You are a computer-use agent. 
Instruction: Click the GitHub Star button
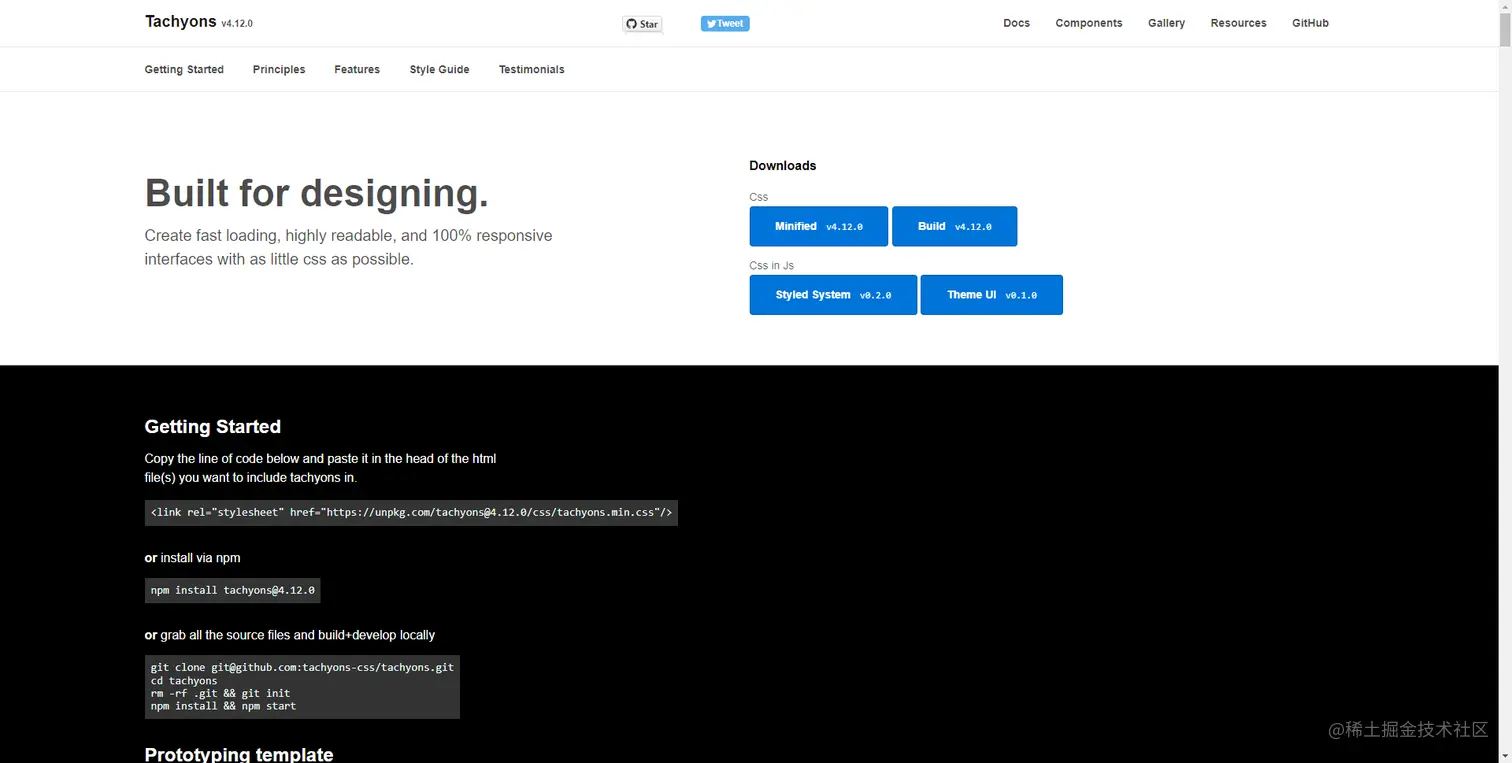(x=642, y=24)
